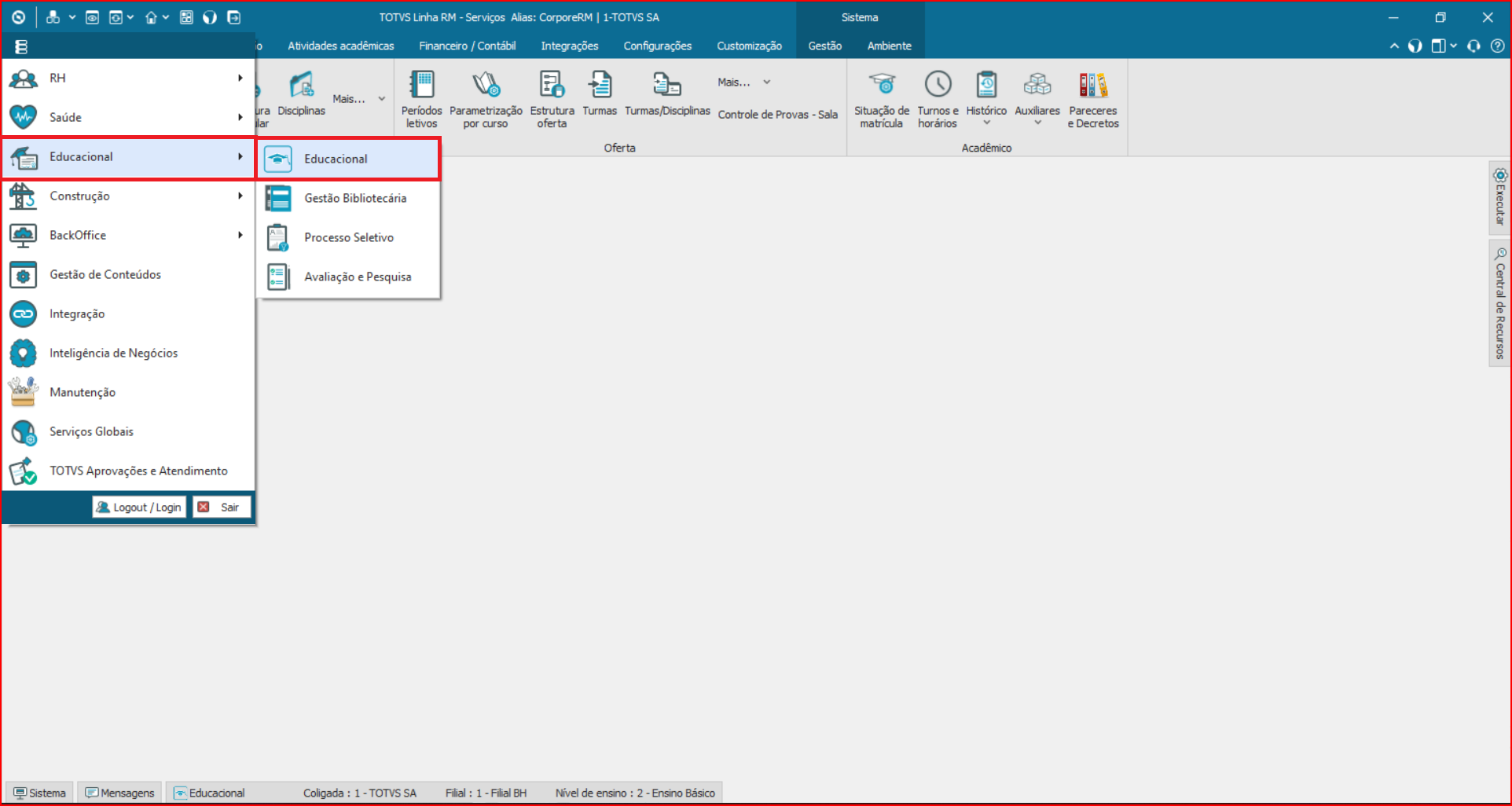The width and height of the screenshot is (1512, 806).
Task: Click the Processo Seletivo clipboard icon
Action: point(278,237)
